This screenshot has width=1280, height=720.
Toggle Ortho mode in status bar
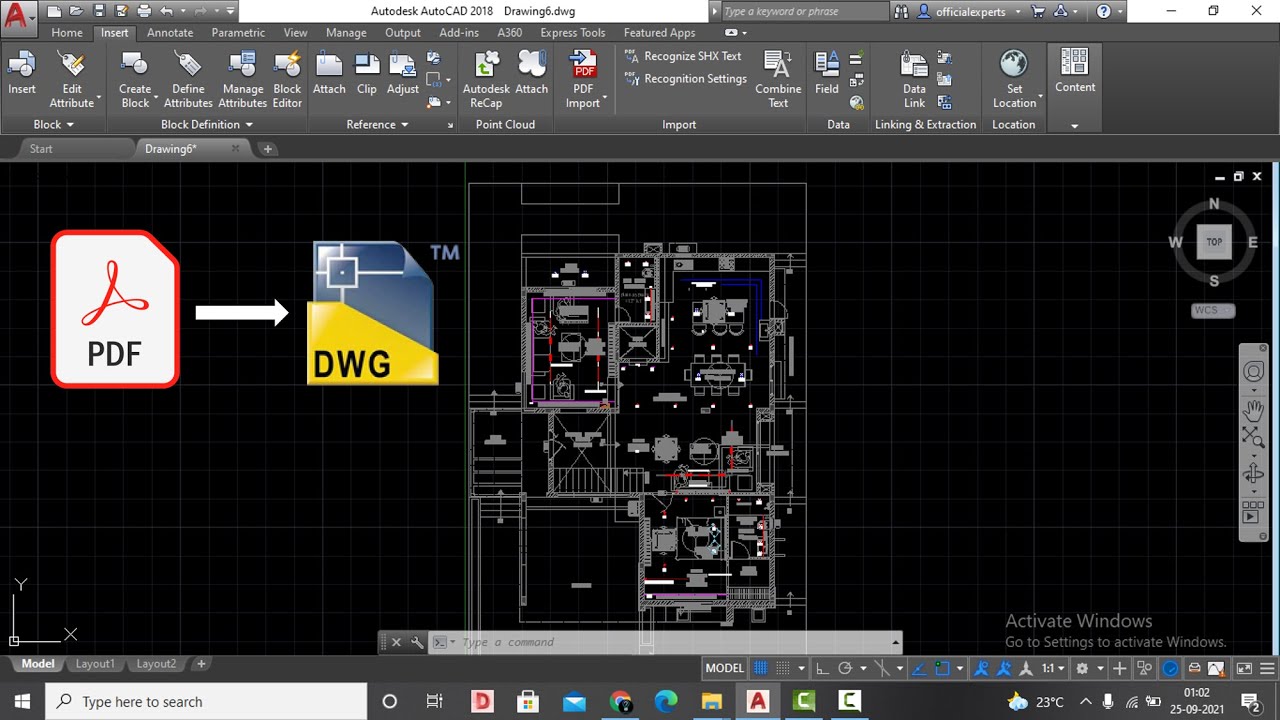point(822,668)
